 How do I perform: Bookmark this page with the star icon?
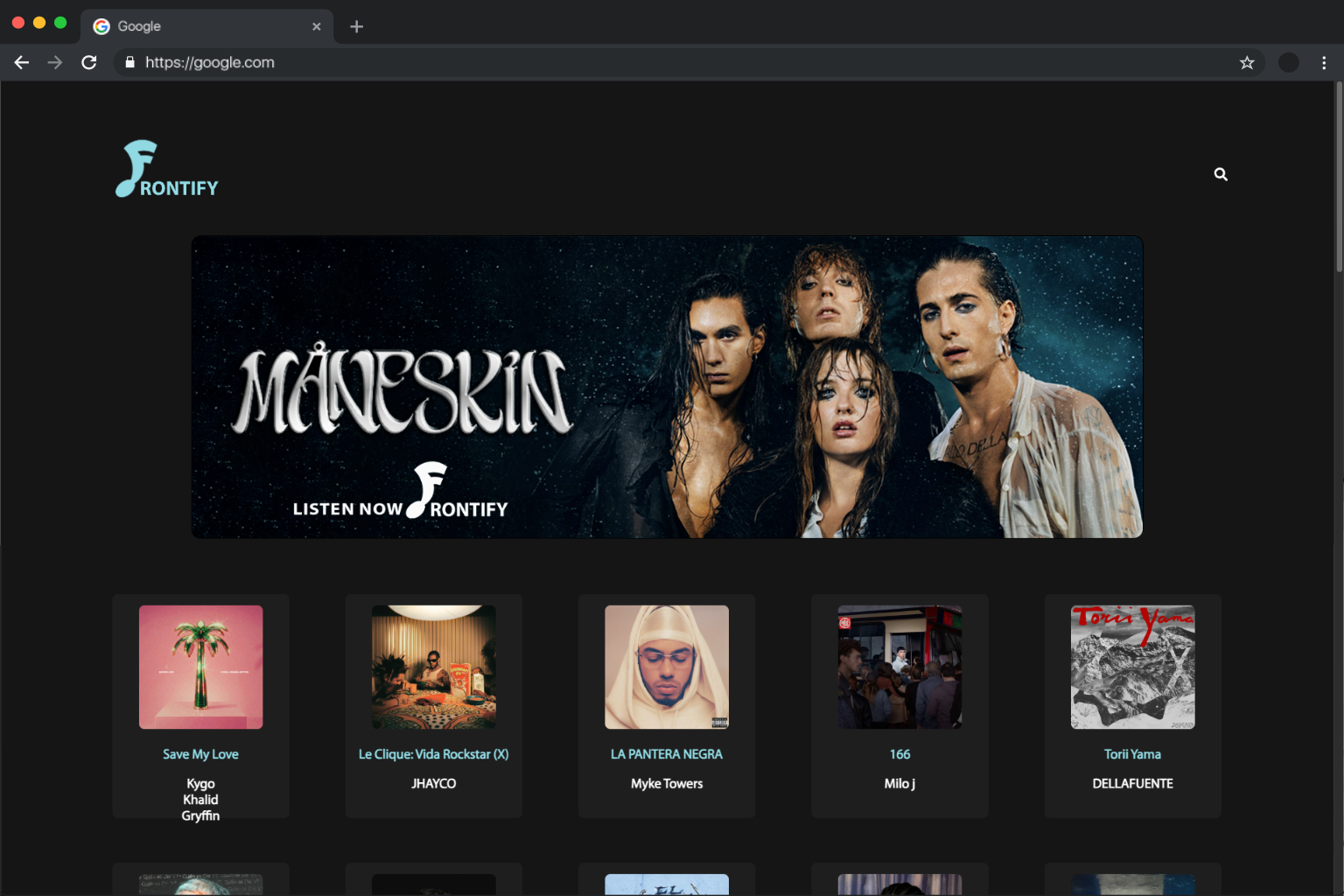pos(1247,62)
